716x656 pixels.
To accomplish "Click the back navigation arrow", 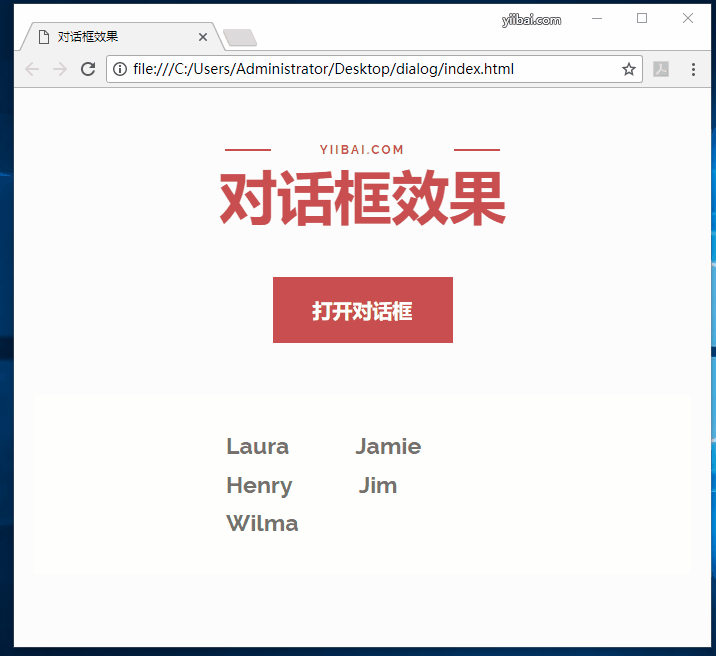I will pos(32,69).
